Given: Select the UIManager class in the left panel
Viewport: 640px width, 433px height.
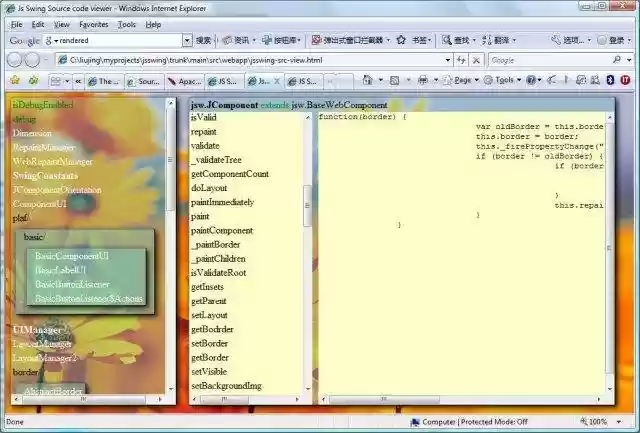Looking at the screenshot, I should [37, 330].
